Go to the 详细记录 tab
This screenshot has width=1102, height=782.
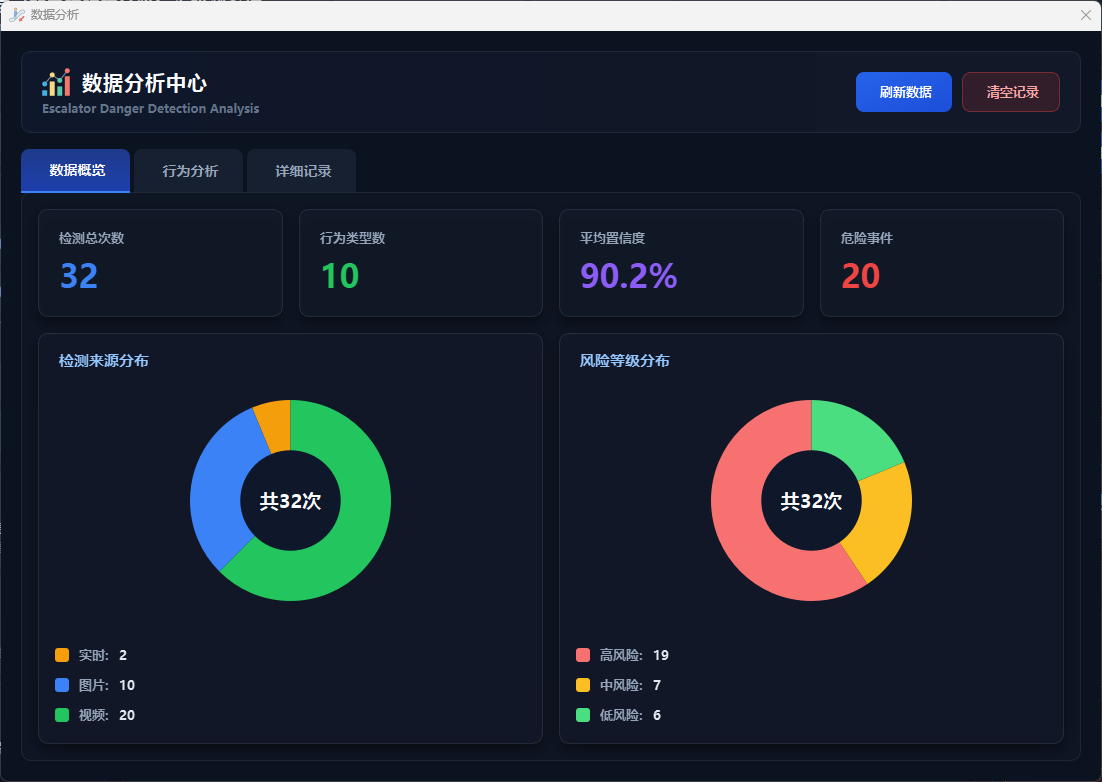[x=303, y=171]
